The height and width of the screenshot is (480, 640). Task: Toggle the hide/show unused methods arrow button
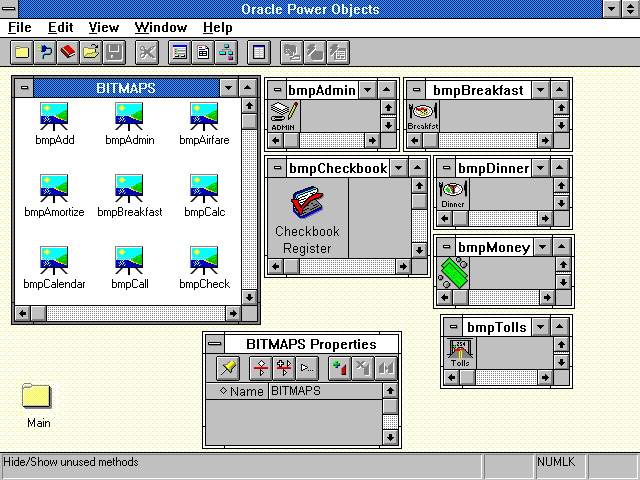[x=308, y=368]
